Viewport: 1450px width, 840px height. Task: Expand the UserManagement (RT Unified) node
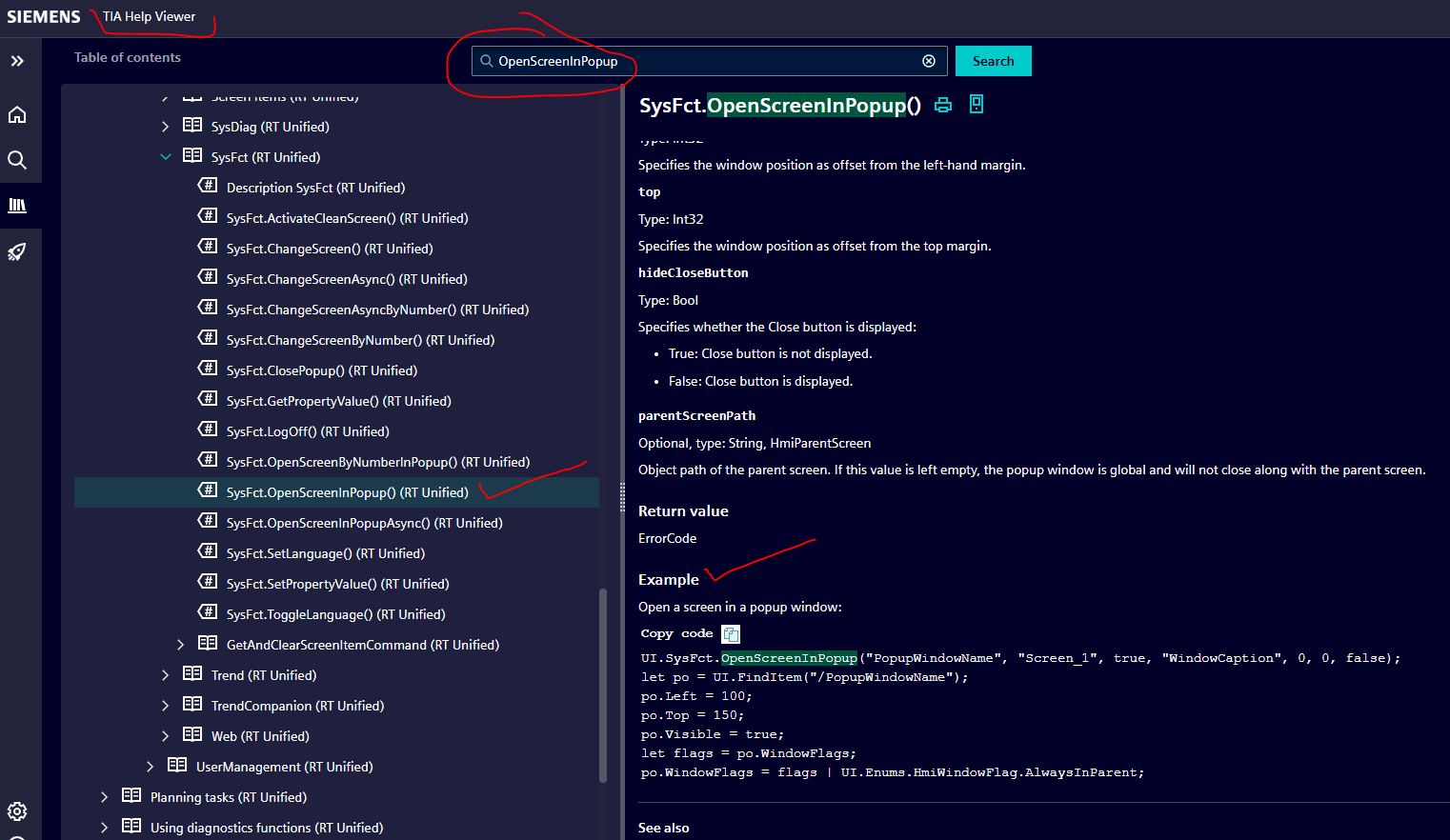tap(150, 767)
